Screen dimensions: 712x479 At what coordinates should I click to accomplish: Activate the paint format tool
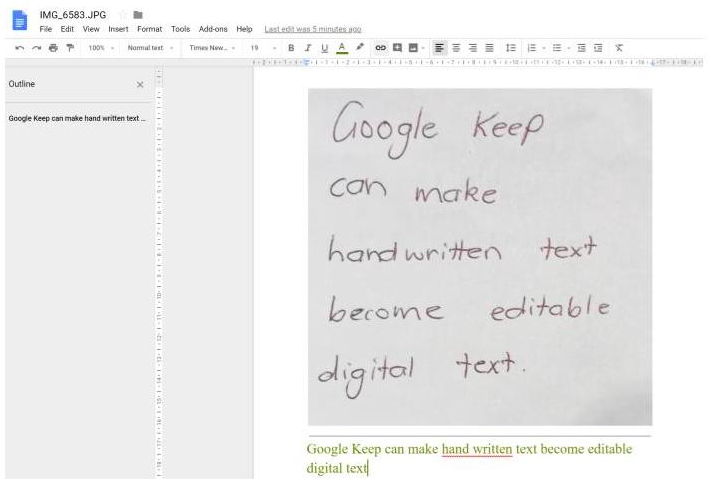point(70,48)
